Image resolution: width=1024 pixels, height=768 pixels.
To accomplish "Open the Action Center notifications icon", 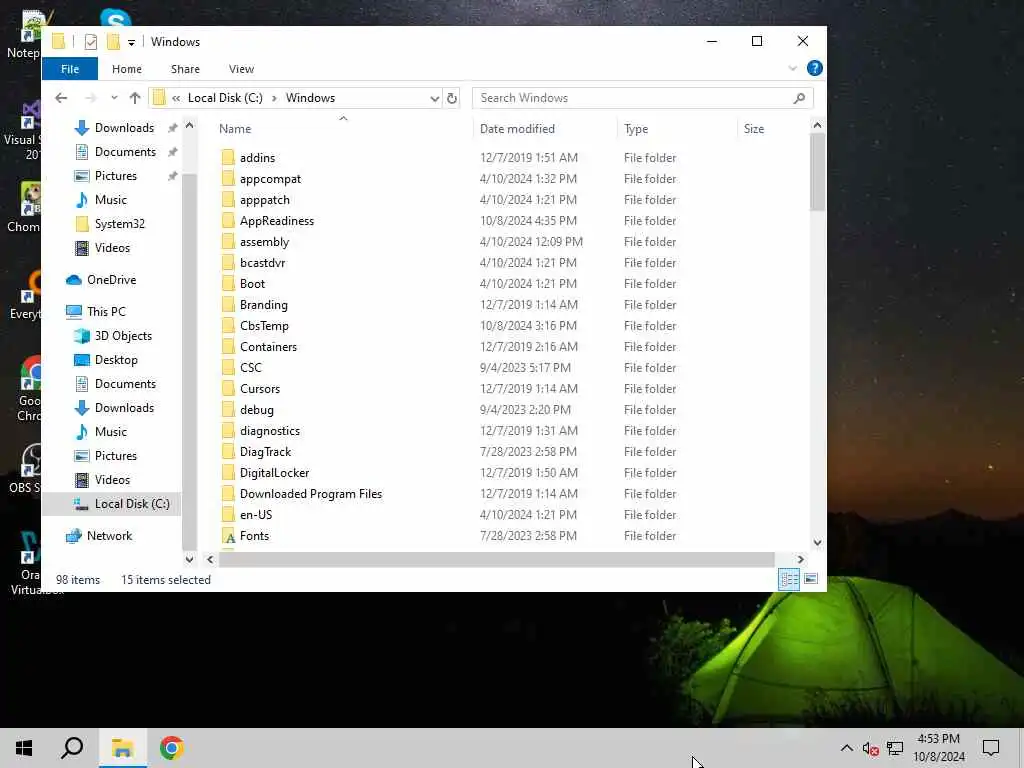I will [x=991, y=748].
